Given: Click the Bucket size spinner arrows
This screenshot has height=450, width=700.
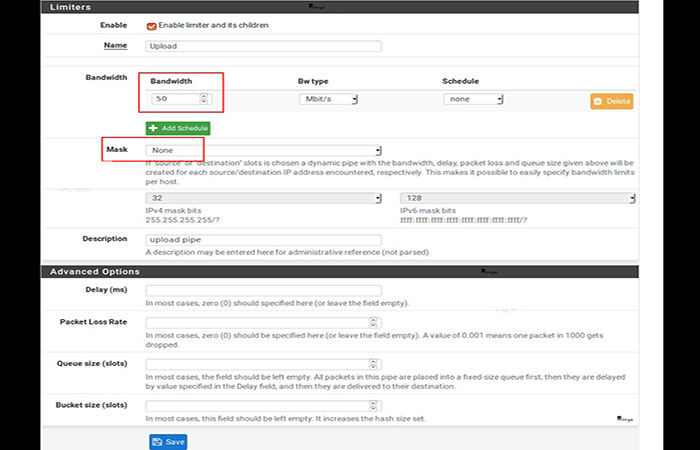Looking at the screenshot, I should tap(374, 406).
